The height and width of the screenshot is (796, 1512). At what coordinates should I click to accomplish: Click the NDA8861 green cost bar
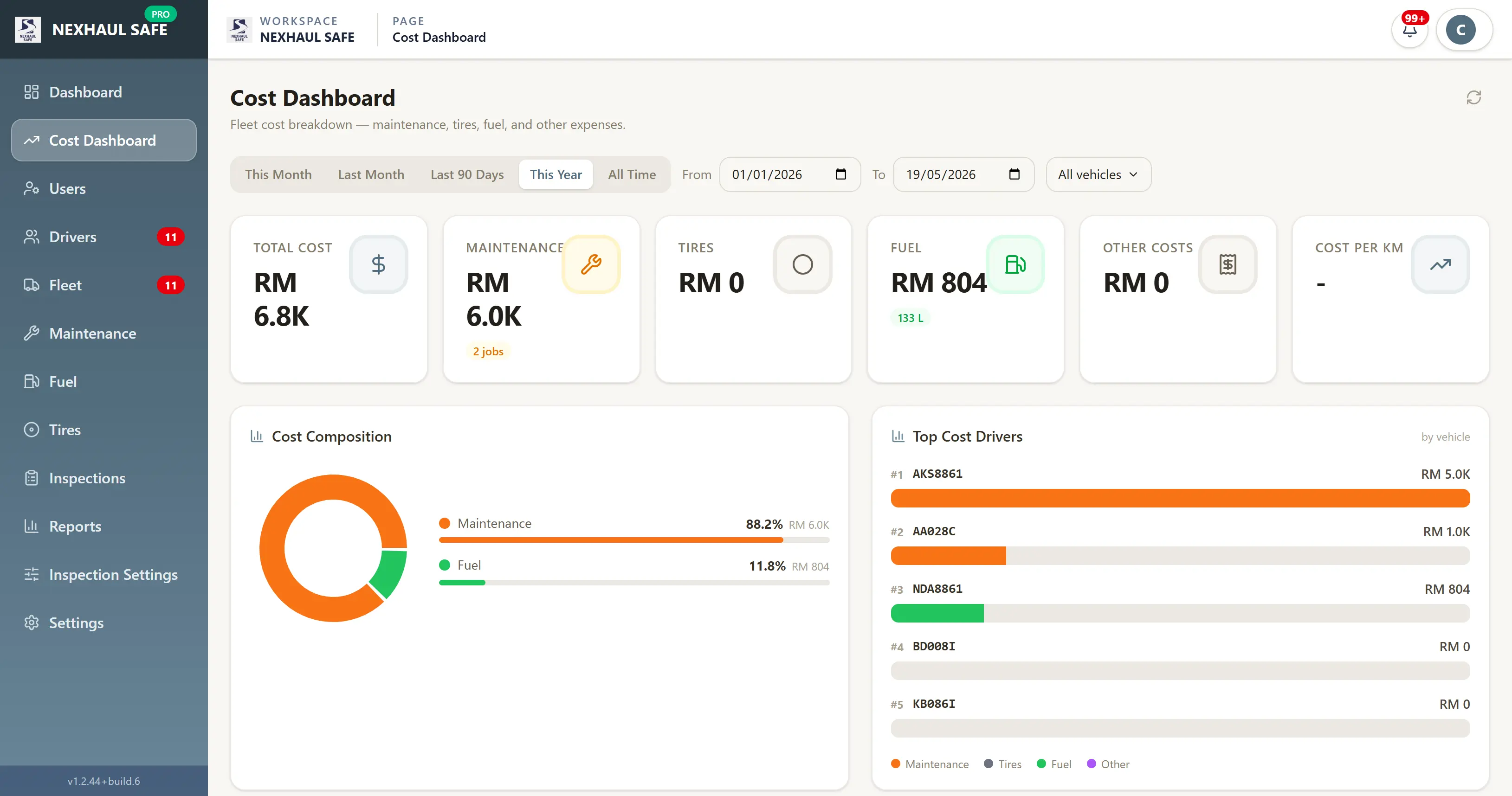(x=937, y=613)
